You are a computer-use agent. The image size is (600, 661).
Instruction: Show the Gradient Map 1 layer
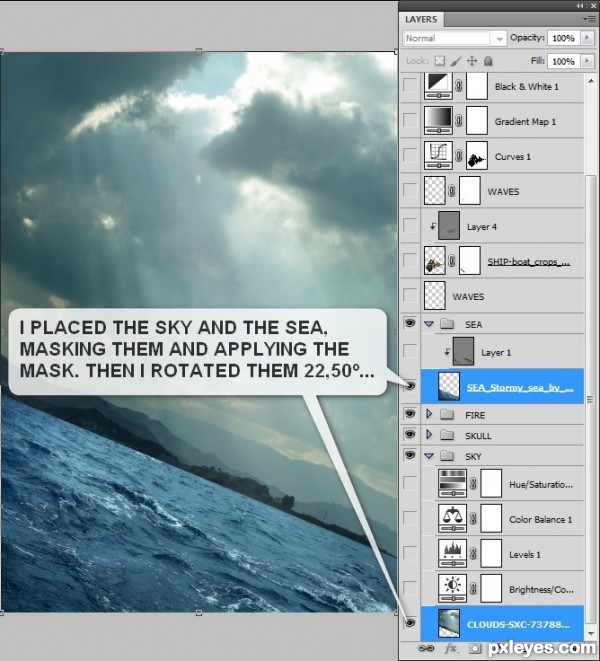point(410,121)
